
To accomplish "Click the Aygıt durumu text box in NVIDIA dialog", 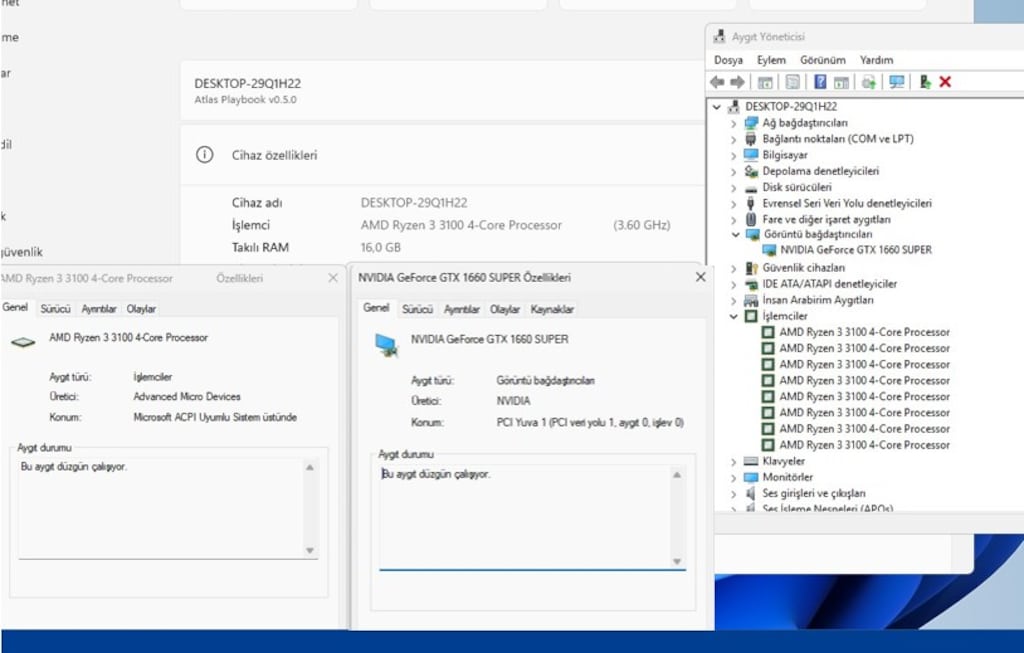I will pyautogui.click(x=532, y=516).
